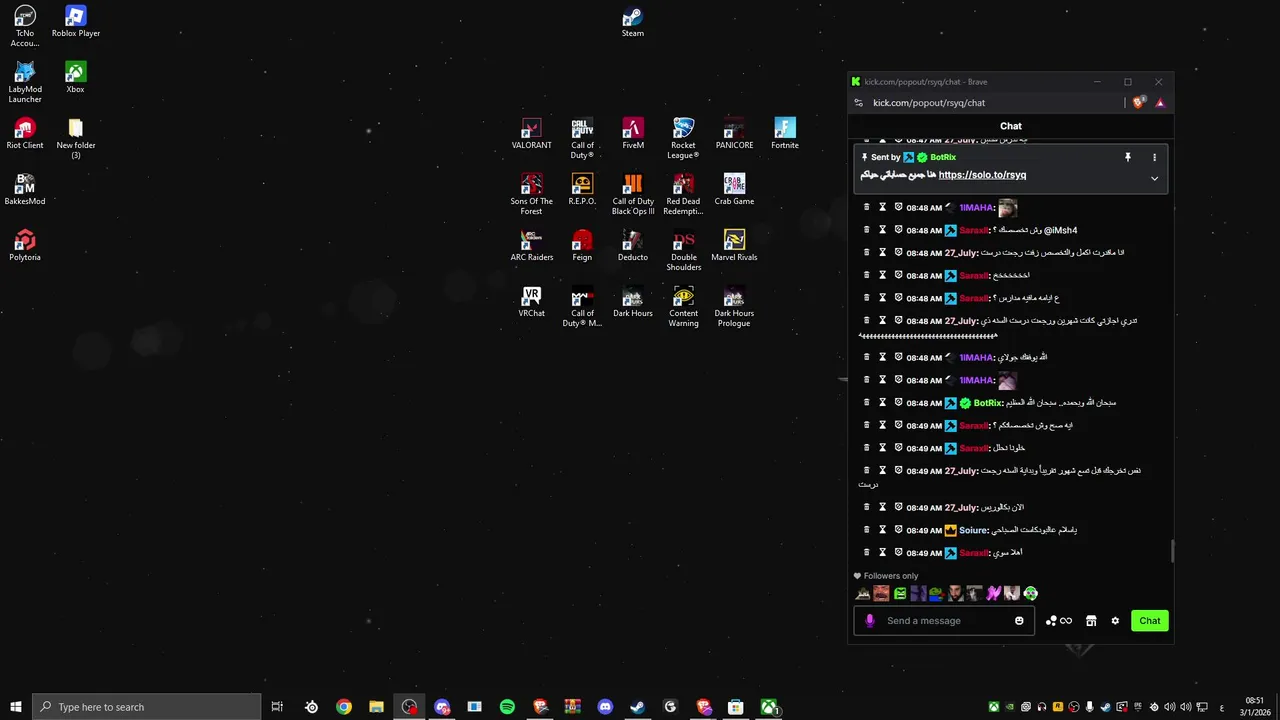Select the Feign desktop icon
The width and height of the screenshot is (1280, 720).
(582, 246)
